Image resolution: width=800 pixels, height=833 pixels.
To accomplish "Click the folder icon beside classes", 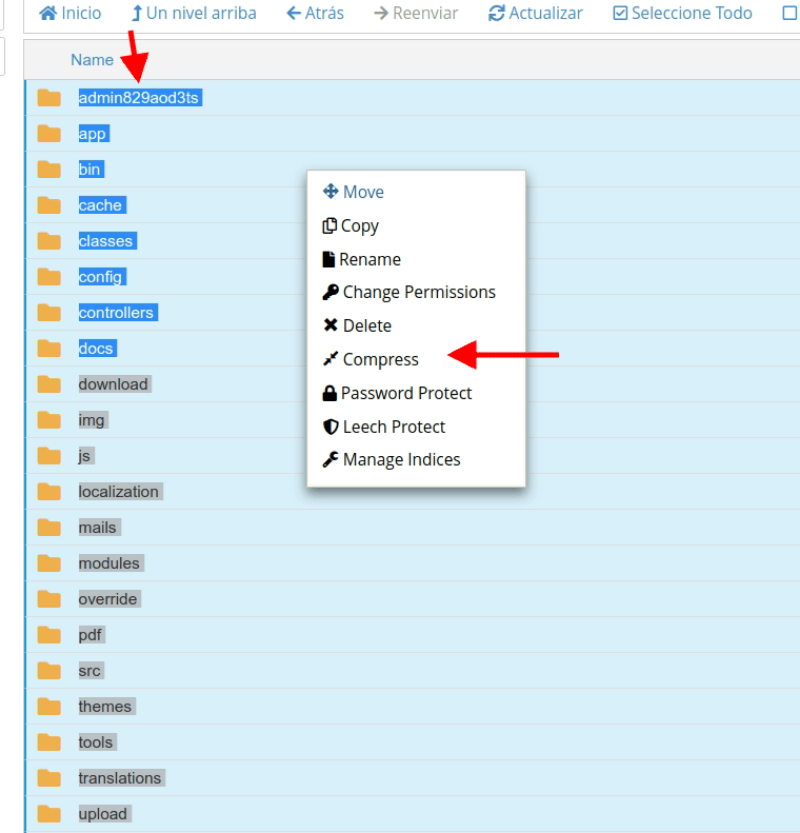I will coord(49,241).
